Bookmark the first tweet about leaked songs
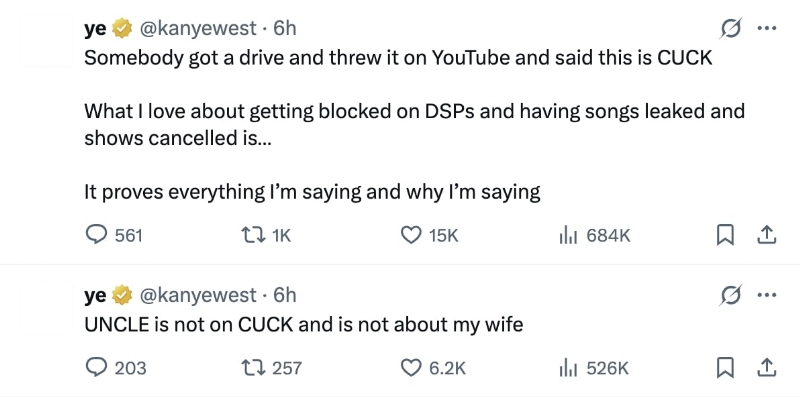 click(724, 235)
